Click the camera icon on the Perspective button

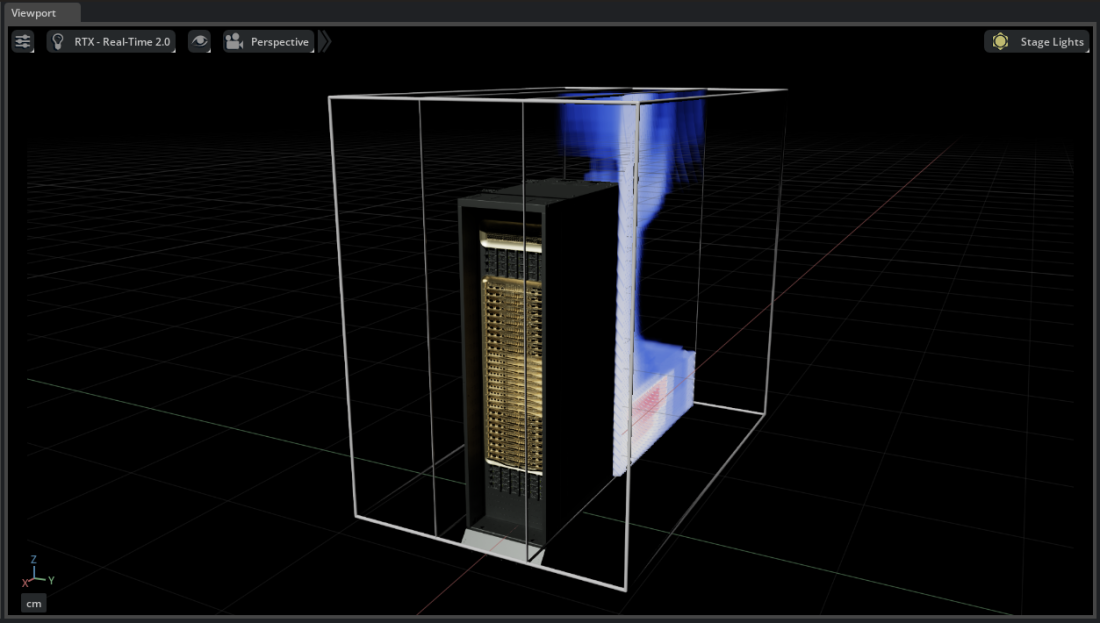pos(232,41)
